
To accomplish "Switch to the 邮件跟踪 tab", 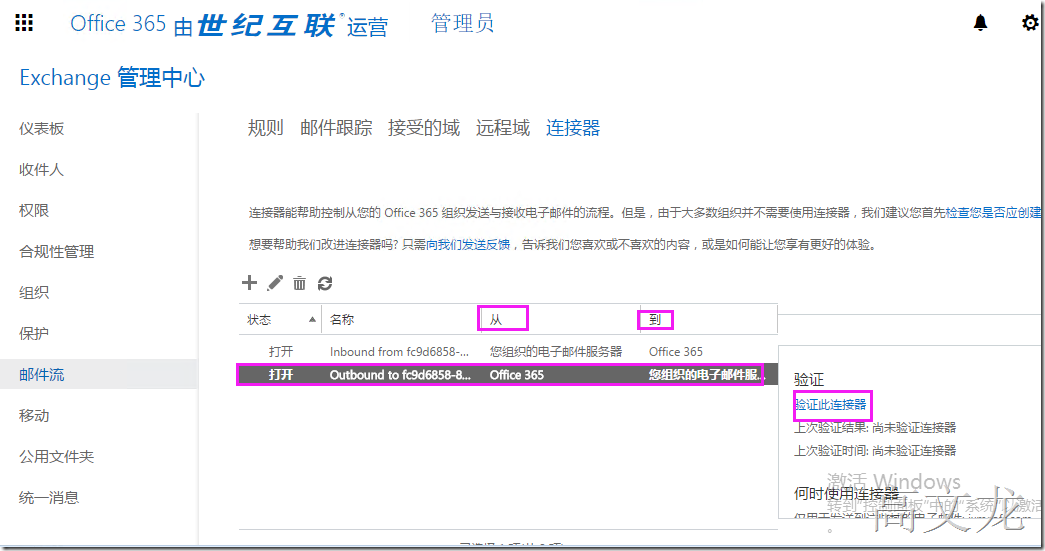I will (x=336, y=127).
